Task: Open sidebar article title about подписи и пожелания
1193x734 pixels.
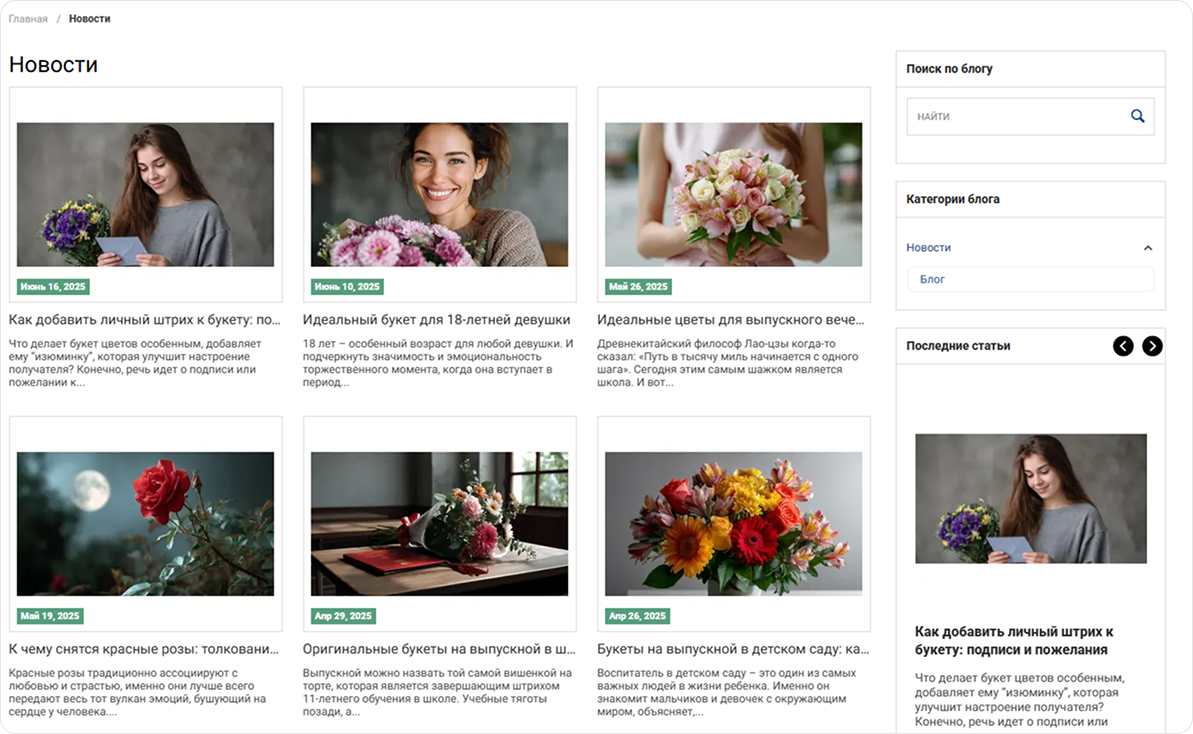Action: coord(1013,641)
